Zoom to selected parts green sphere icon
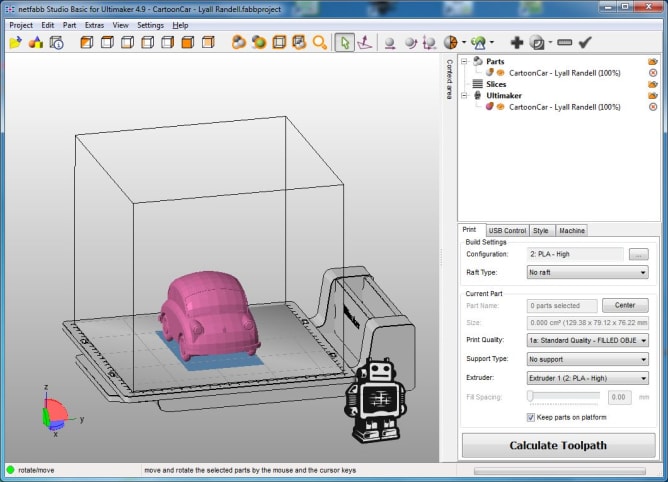This screenshot has height=482, width=668. (x=259, y=42)
